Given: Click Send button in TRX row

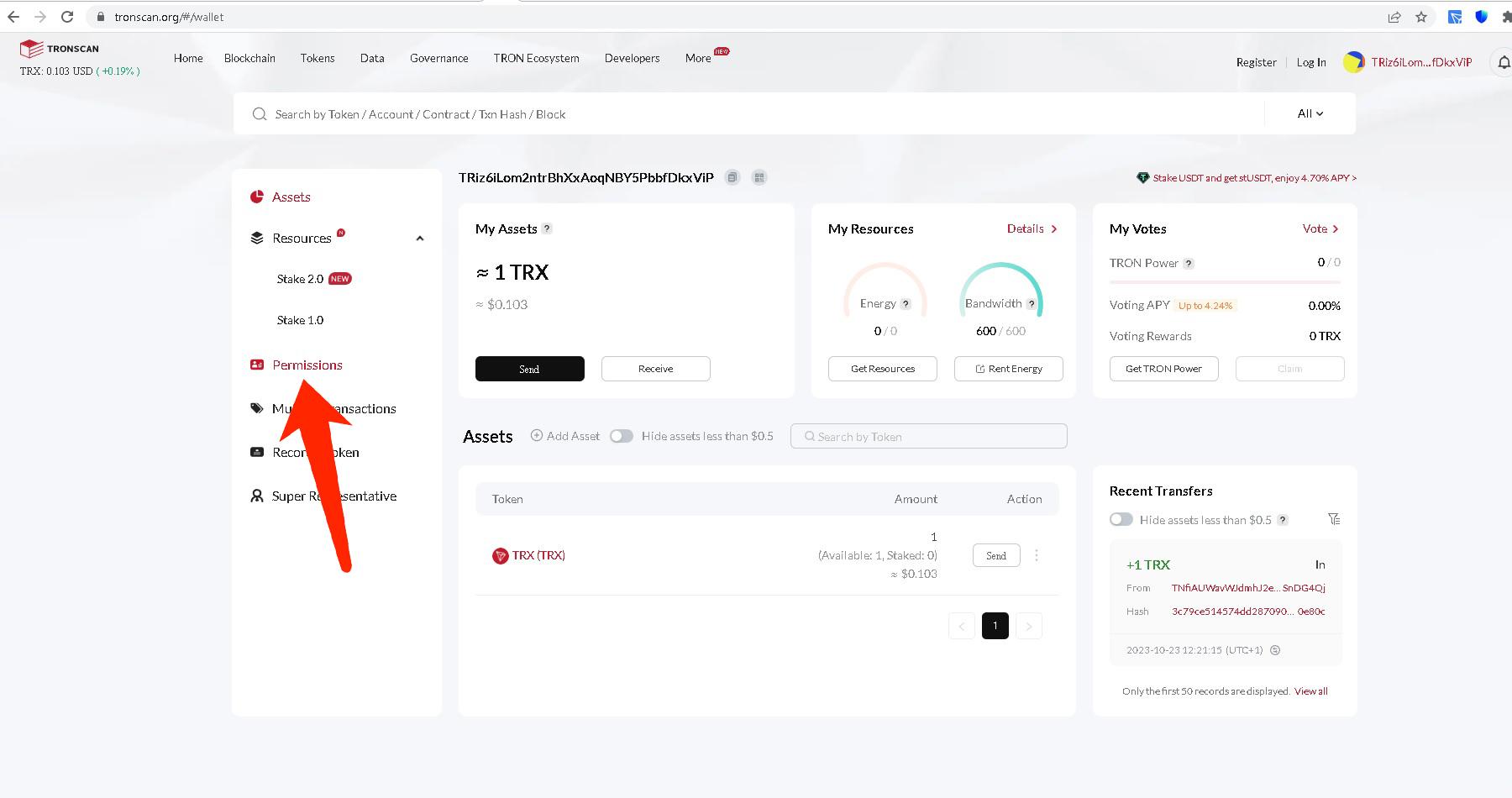Looking at the screenshot, I should [996, 555].
